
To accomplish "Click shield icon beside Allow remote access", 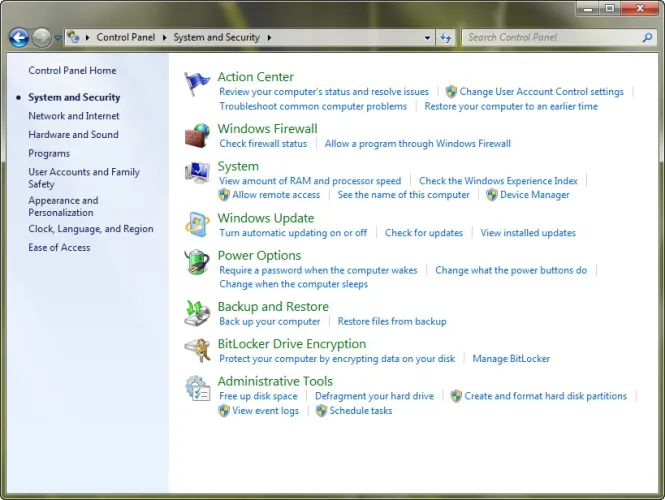I will pos(224,195).
